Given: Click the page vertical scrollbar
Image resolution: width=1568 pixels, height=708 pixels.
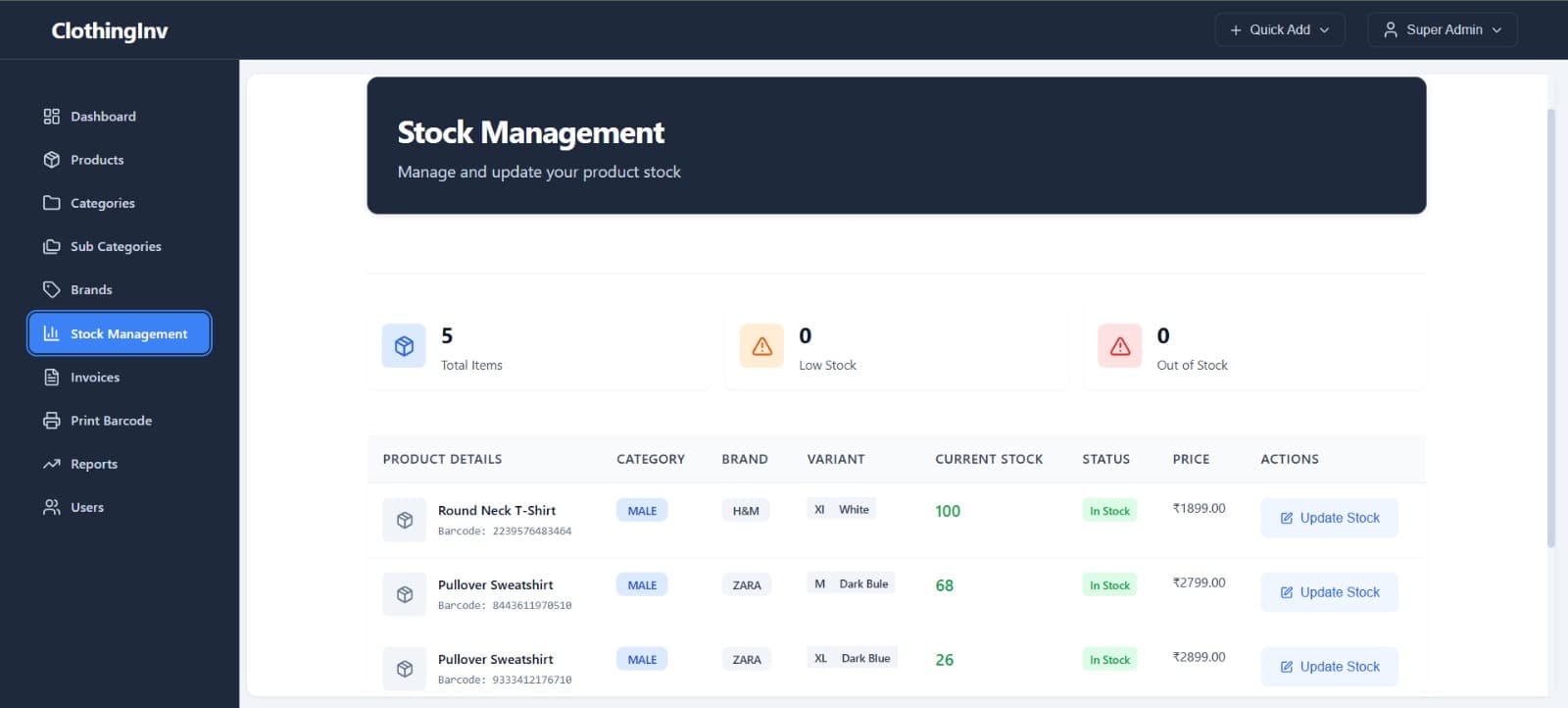Looking at the screenshot, I should tap(1550, 328).
